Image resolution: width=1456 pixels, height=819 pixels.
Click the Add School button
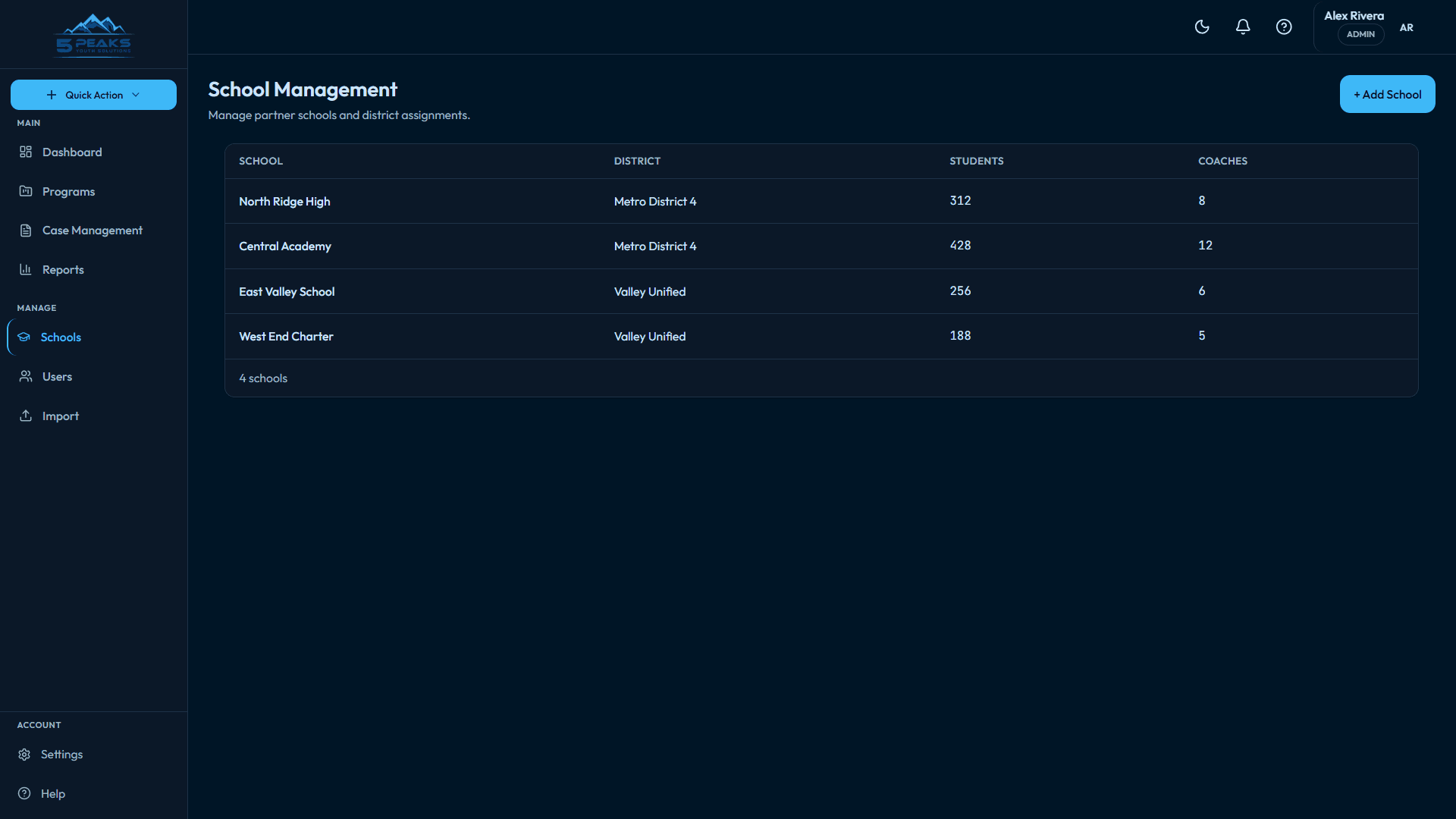pos(1387,94)
